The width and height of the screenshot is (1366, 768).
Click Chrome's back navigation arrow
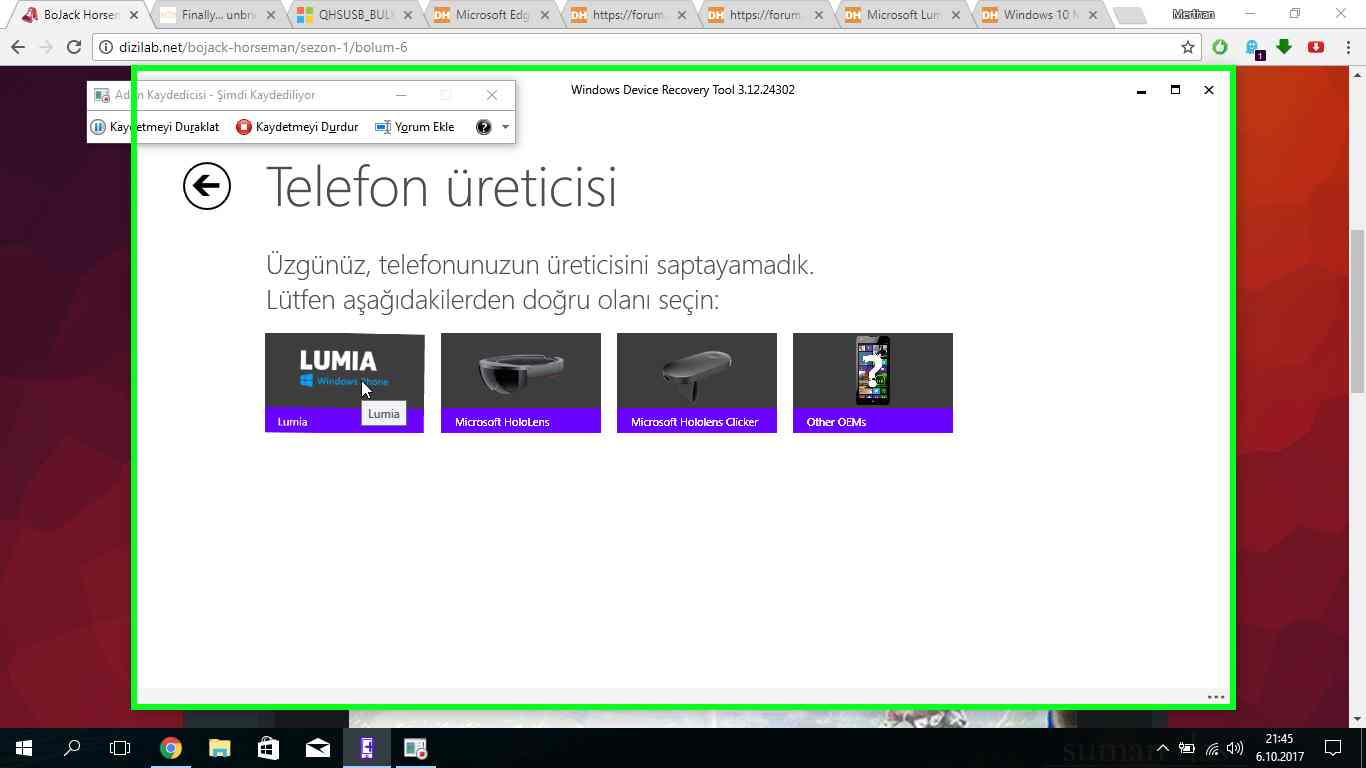(18, 47)
